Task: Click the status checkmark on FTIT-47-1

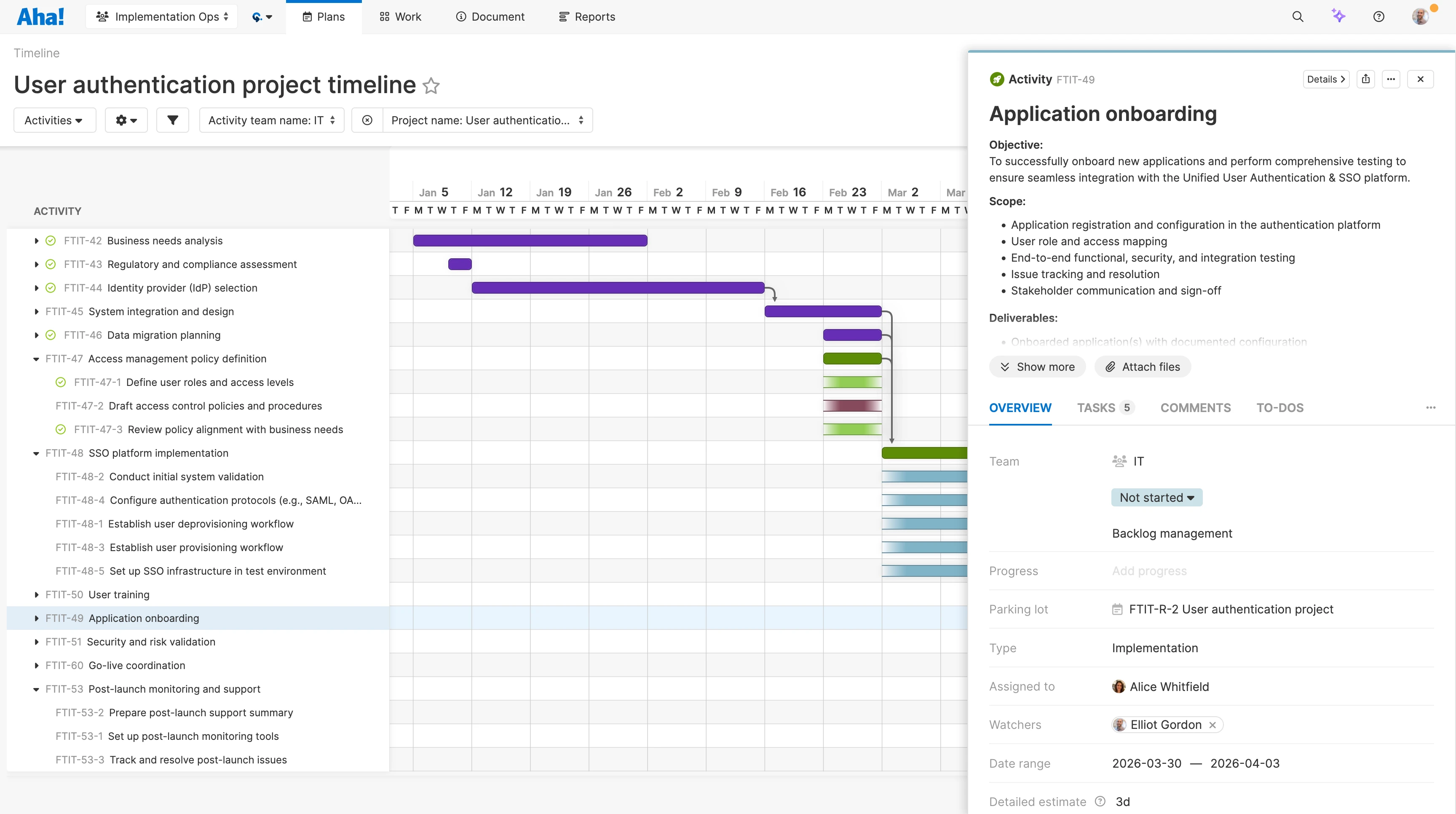Action: coord(61,382)
